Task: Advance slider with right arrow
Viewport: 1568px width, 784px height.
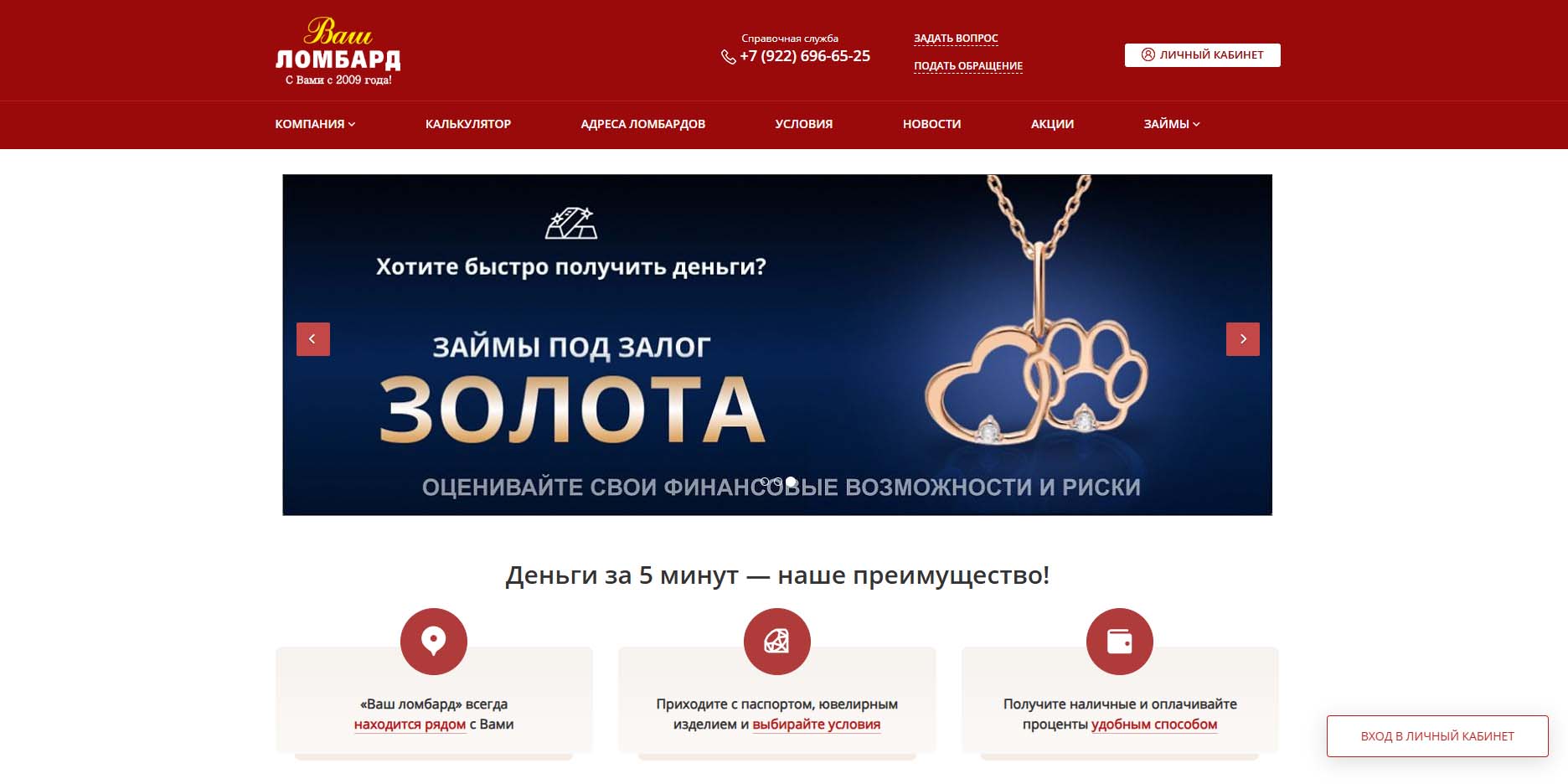Action: [x=1243, y=339]
